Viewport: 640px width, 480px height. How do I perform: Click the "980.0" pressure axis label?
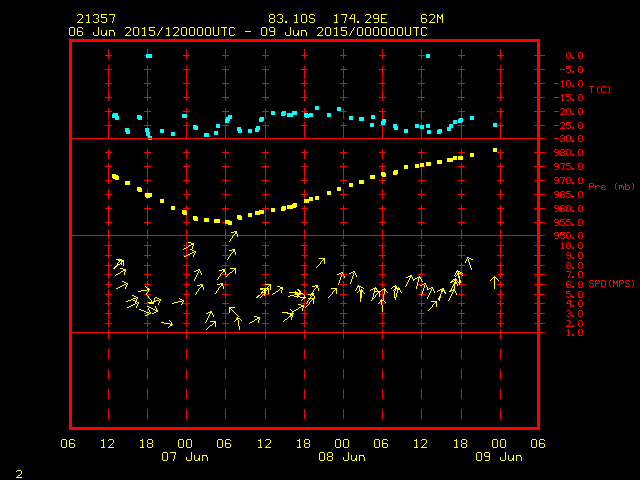(569, 153)
